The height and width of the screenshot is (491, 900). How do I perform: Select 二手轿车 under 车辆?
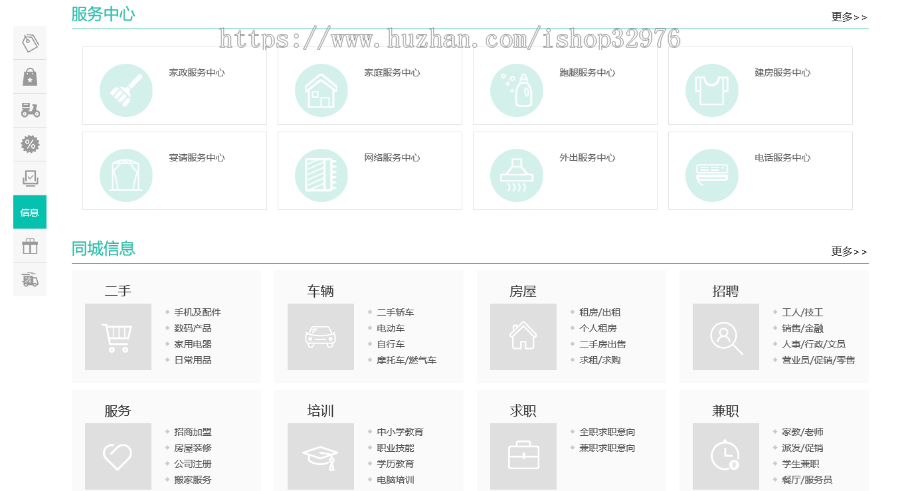[x=395, y=312]
